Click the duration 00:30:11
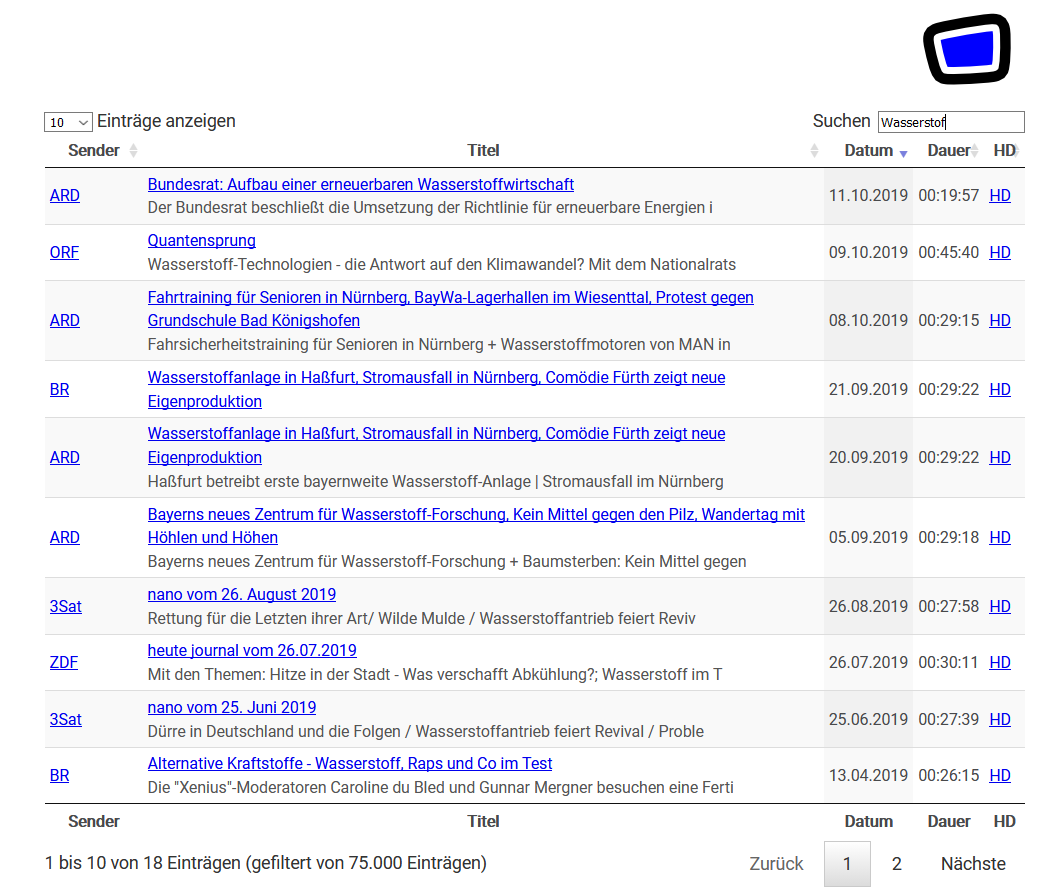1063x887 pixels. click(949, 662)
